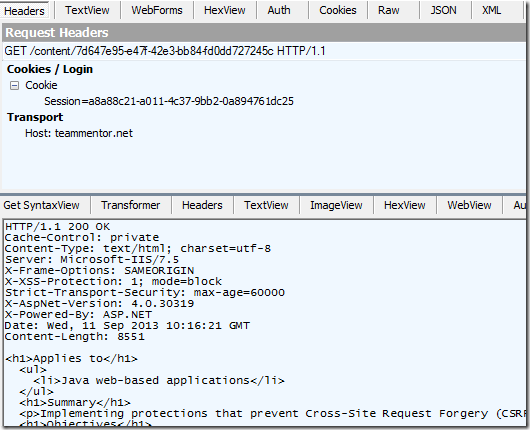This screenshot has width=530, height=430.
Task: Click the X-XSS-Protection header line
Action: click(x=113, y=282)
